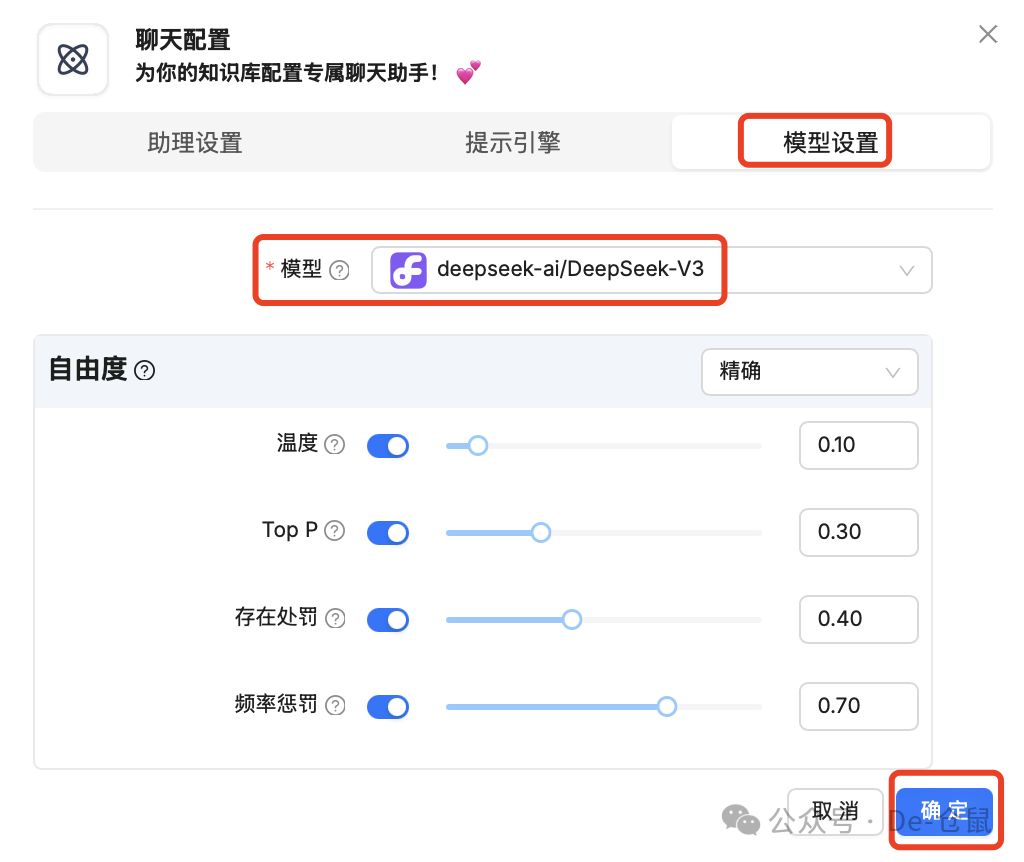Image resolution: width=1024 pixels, height=862 pixels.
Task: Click the DeepSeek model logo icon
Action: 407,270
